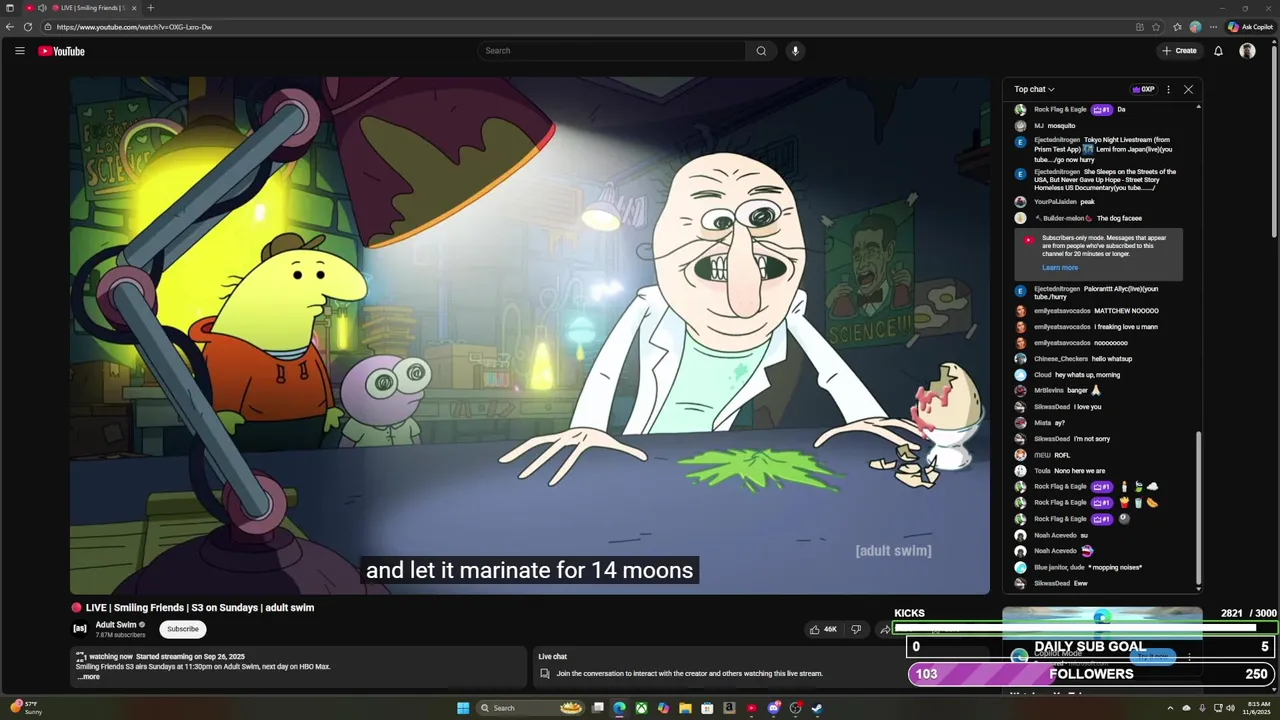Open Task View on taskbar
The width and height of the screenshot is (1280, 720).
(598, 708)
